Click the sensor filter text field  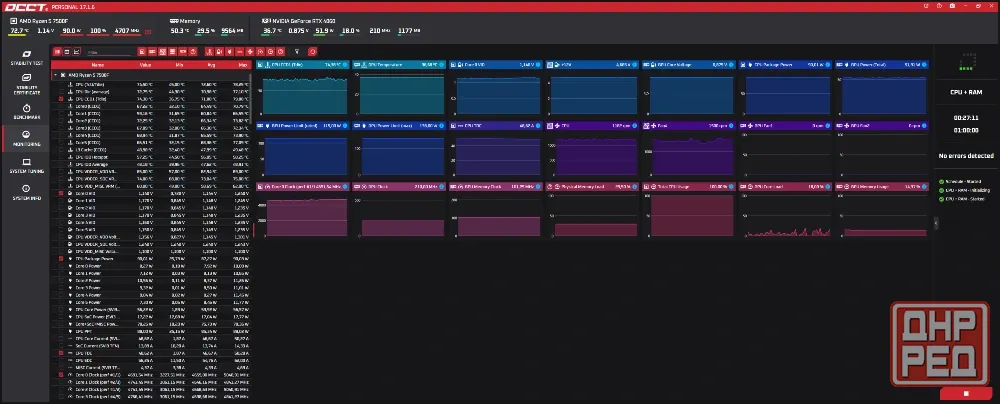click(x=109, y=52)
